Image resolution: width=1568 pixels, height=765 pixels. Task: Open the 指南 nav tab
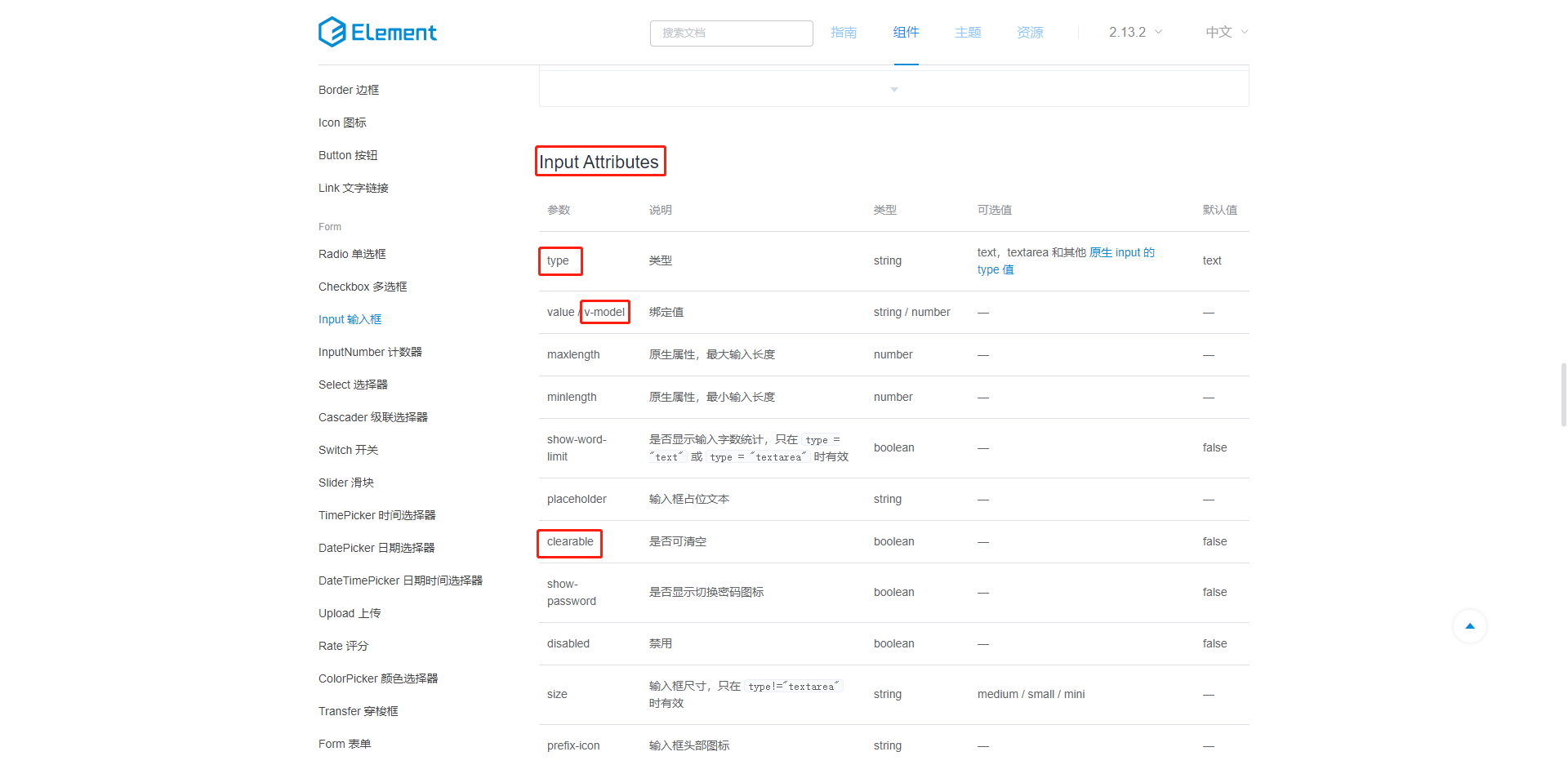pyautogui.click(x=844, y=32)
